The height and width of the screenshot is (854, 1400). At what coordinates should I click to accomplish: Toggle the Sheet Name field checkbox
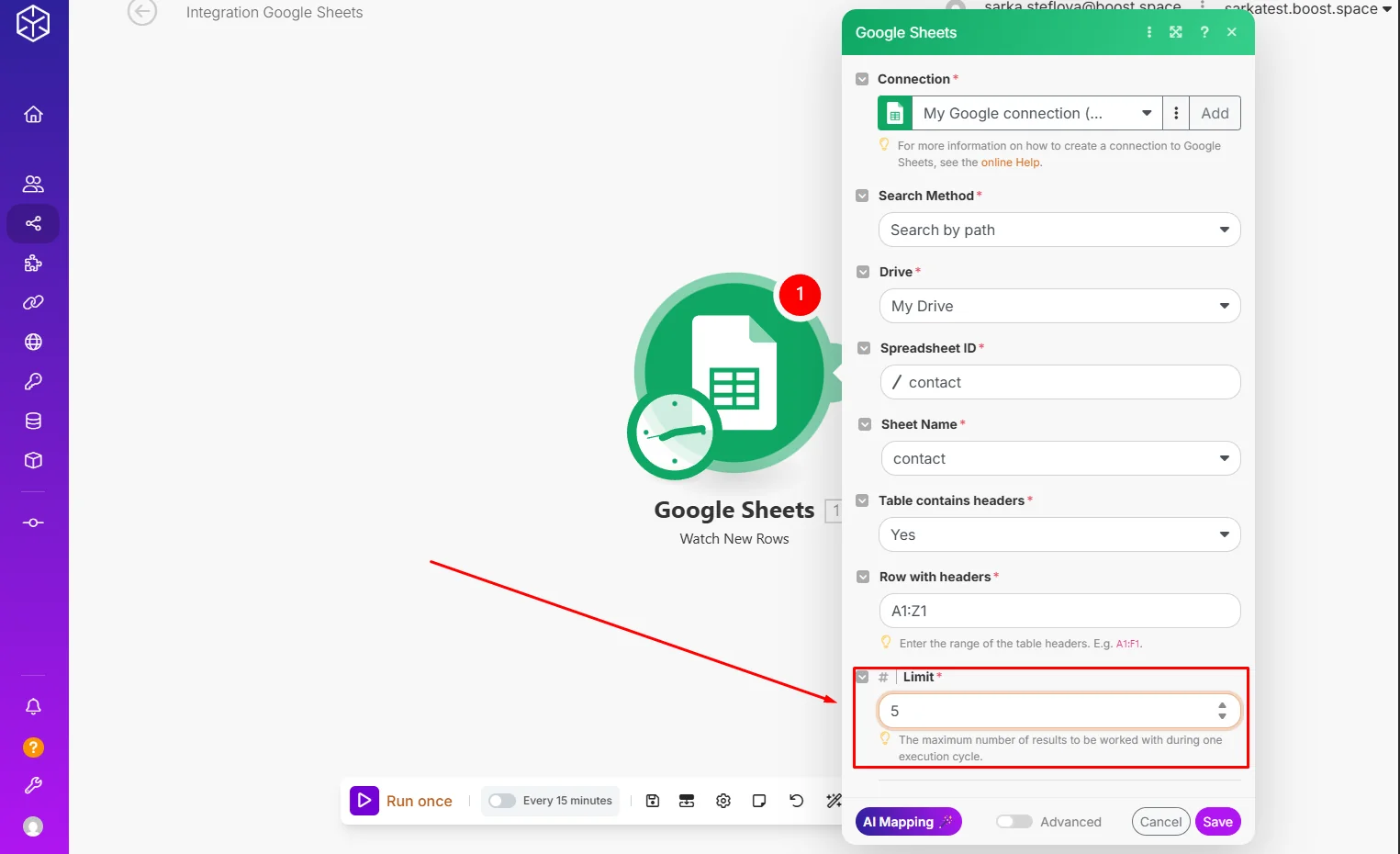click(x=865, y=424)
